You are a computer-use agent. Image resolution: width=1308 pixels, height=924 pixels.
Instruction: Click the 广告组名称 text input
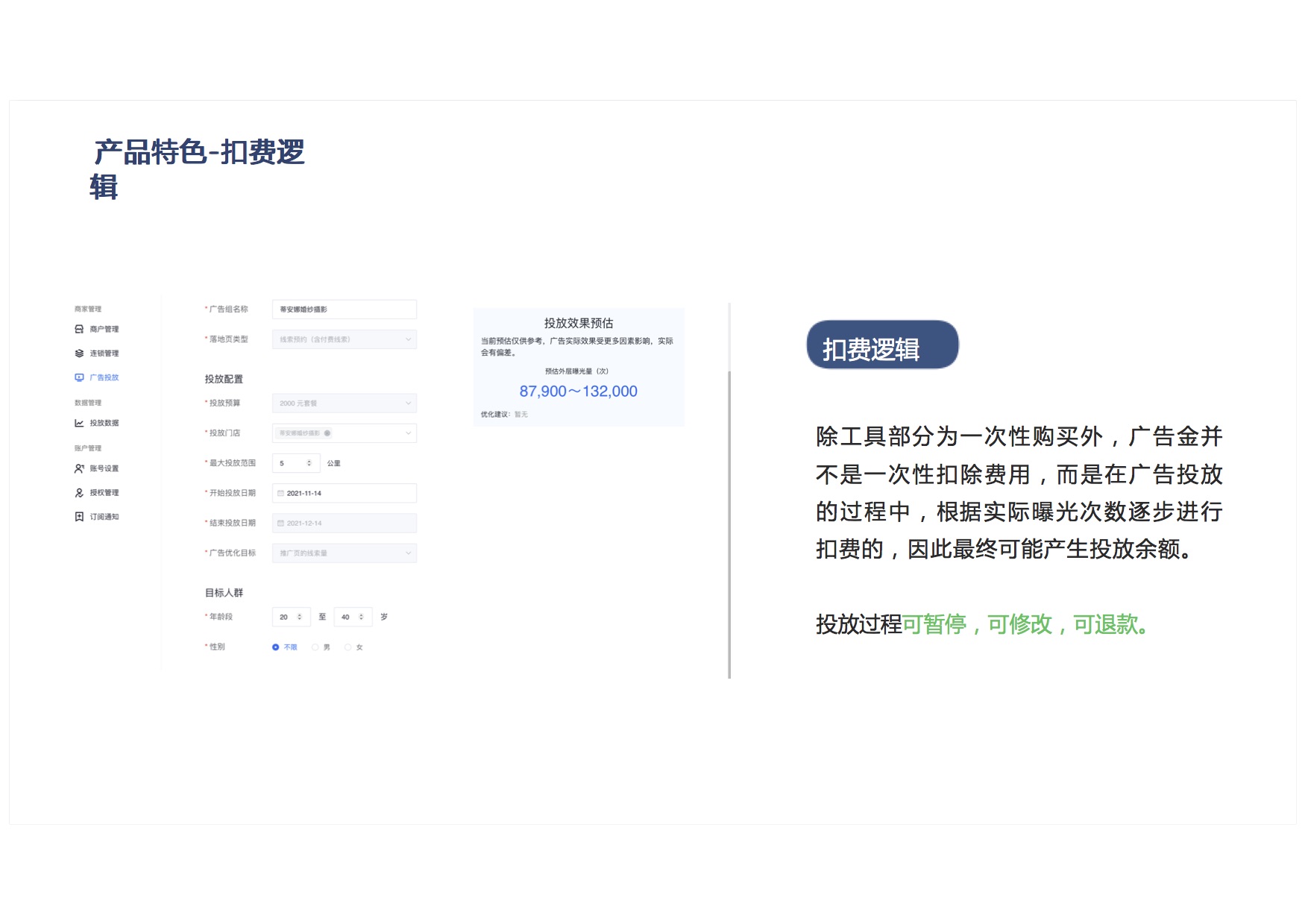344,309
